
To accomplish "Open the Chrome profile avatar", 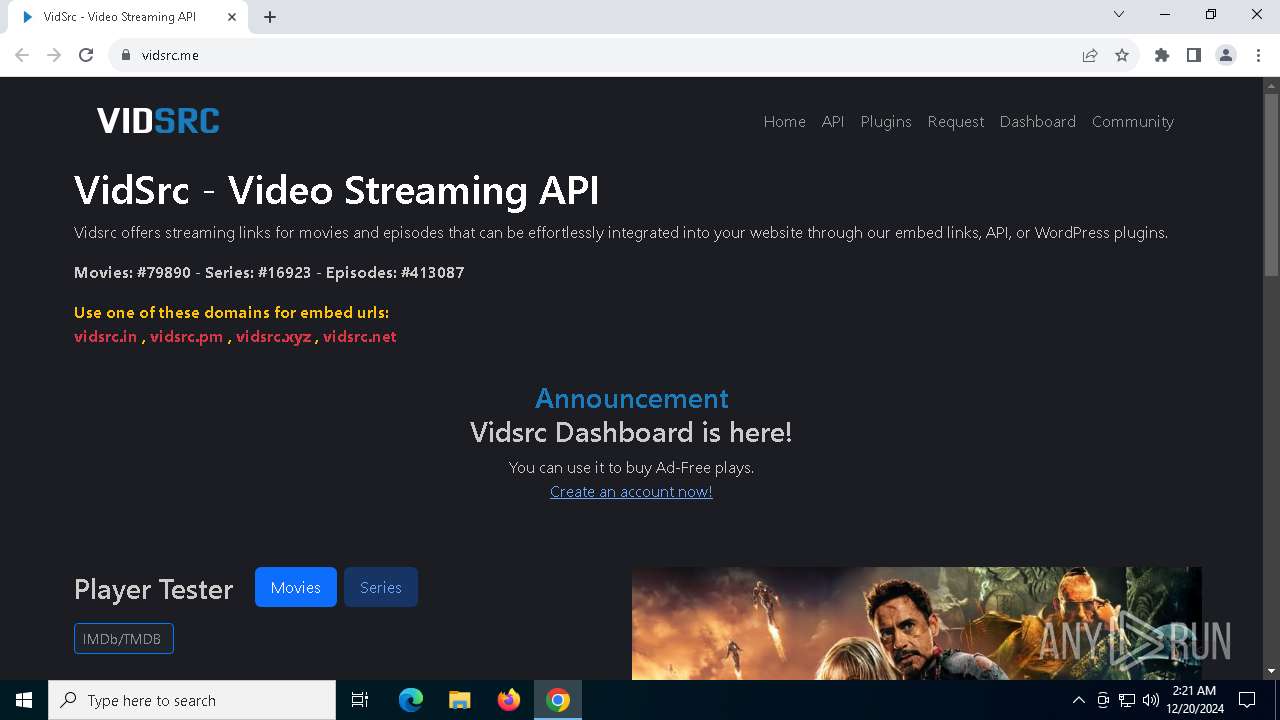I will pos(1226,55).
